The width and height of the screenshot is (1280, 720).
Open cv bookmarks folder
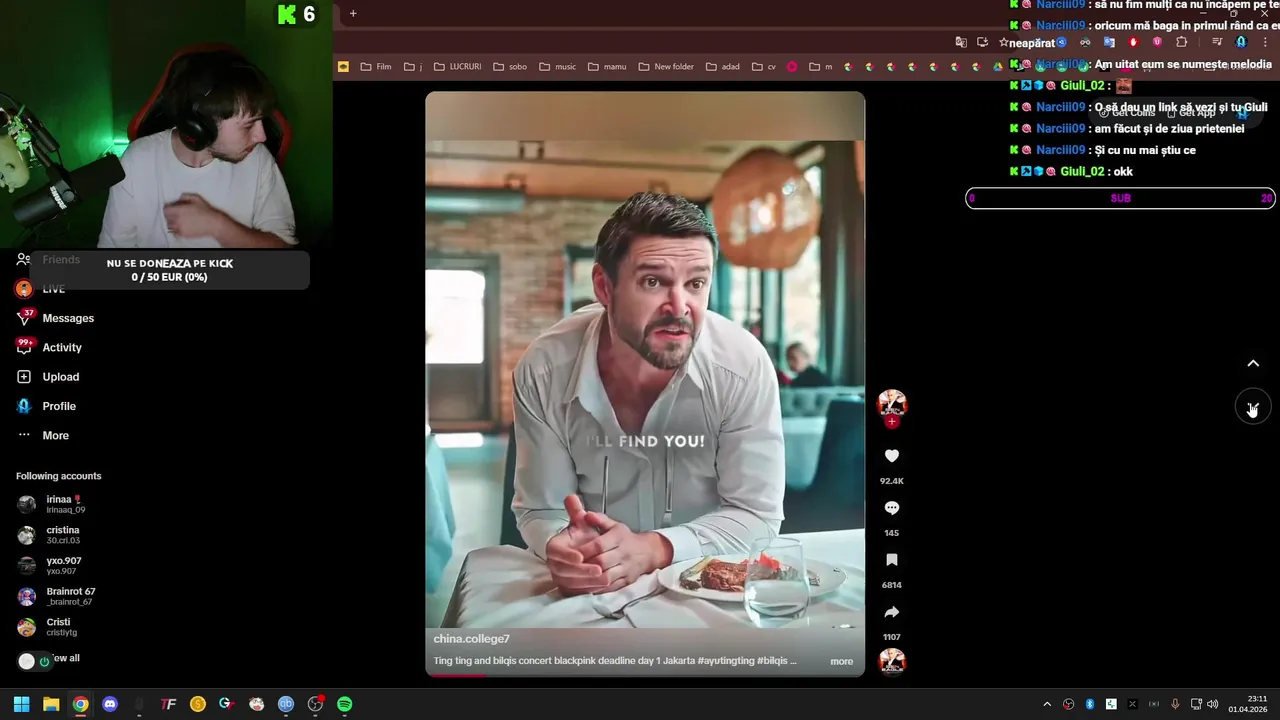pyautogui.click(x=764, y=67)
